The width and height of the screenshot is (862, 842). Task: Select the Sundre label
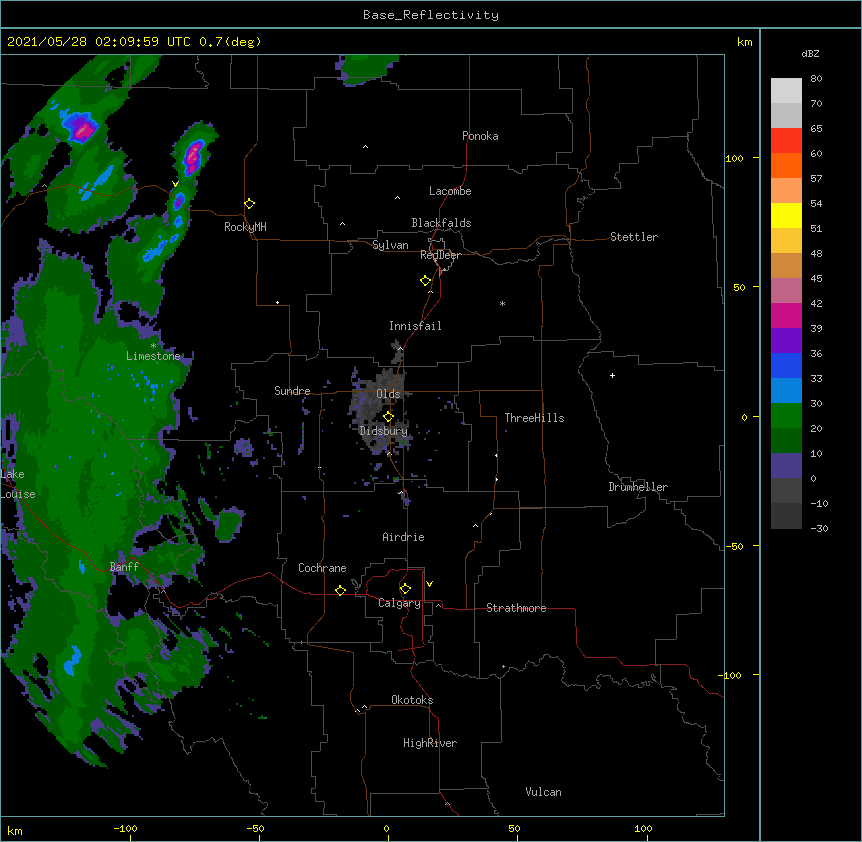click(292, 391)
